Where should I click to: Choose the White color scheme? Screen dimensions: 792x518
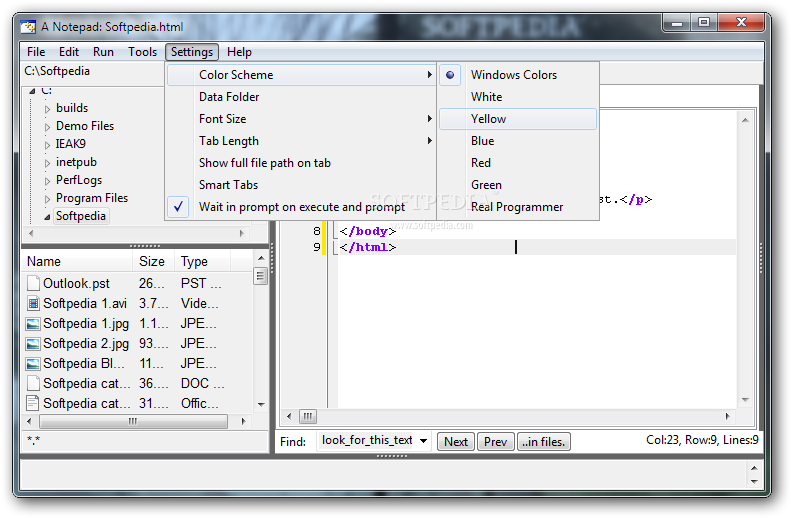(518, 97)
